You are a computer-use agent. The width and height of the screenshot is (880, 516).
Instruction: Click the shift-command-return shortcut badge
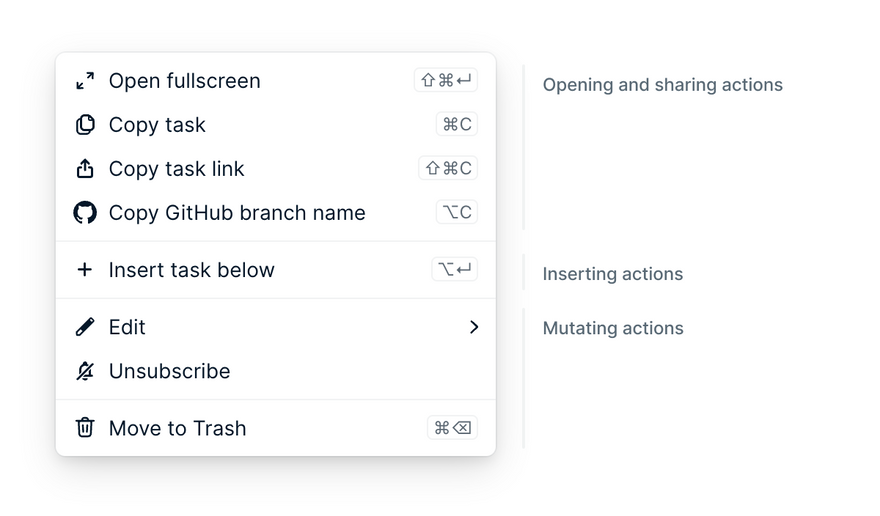[446, 80]
